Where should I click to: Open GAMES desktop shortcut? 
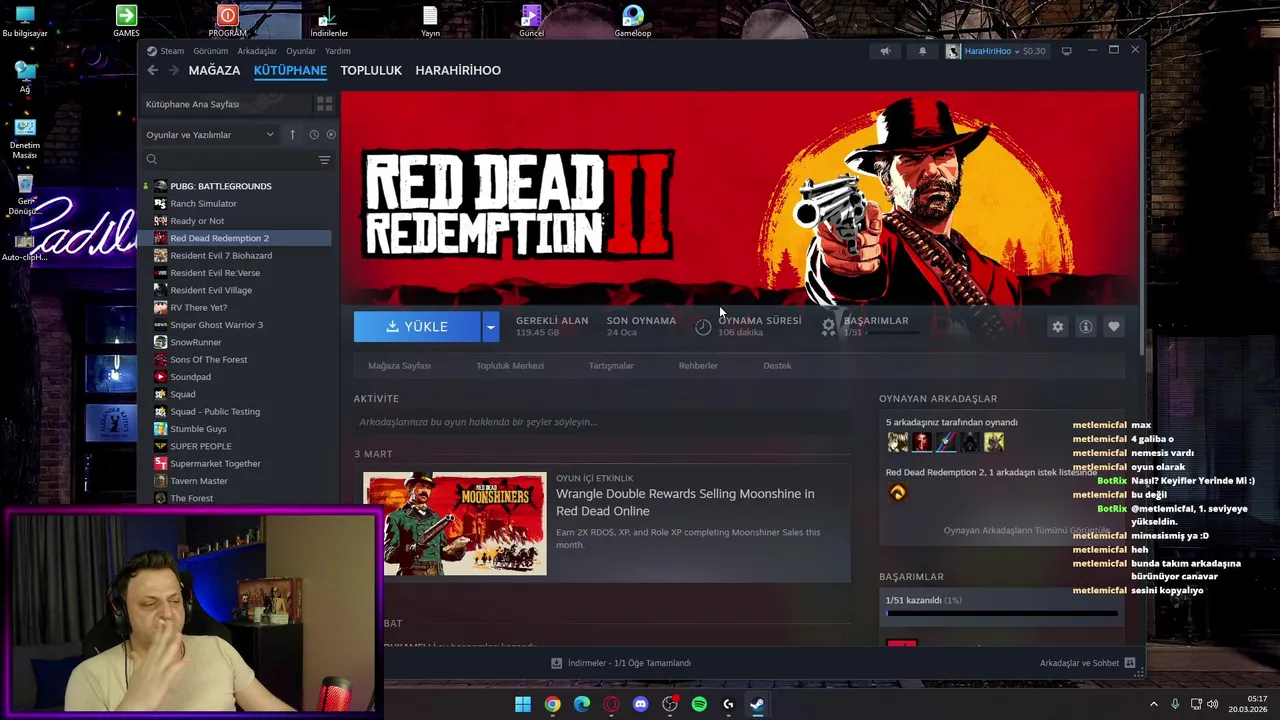click(126, 21)
